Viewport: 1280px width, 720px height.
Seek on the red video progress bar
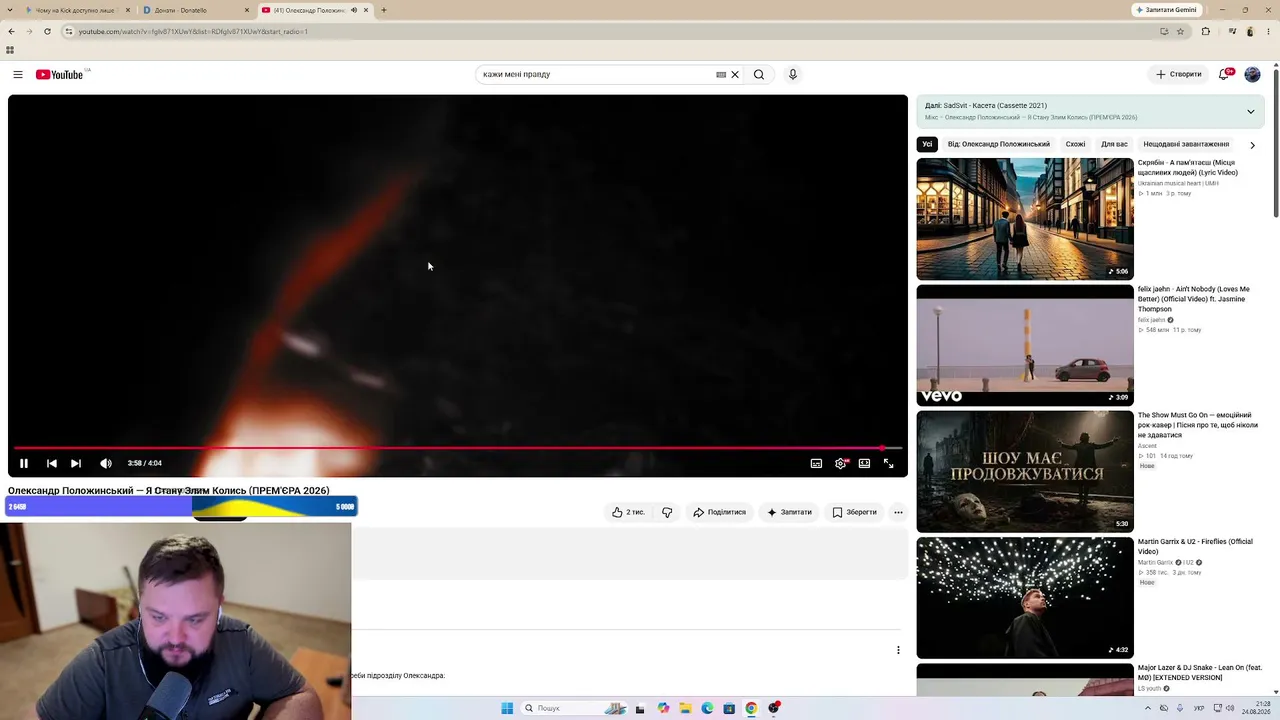pyautogui.click(x=458, y=448)
